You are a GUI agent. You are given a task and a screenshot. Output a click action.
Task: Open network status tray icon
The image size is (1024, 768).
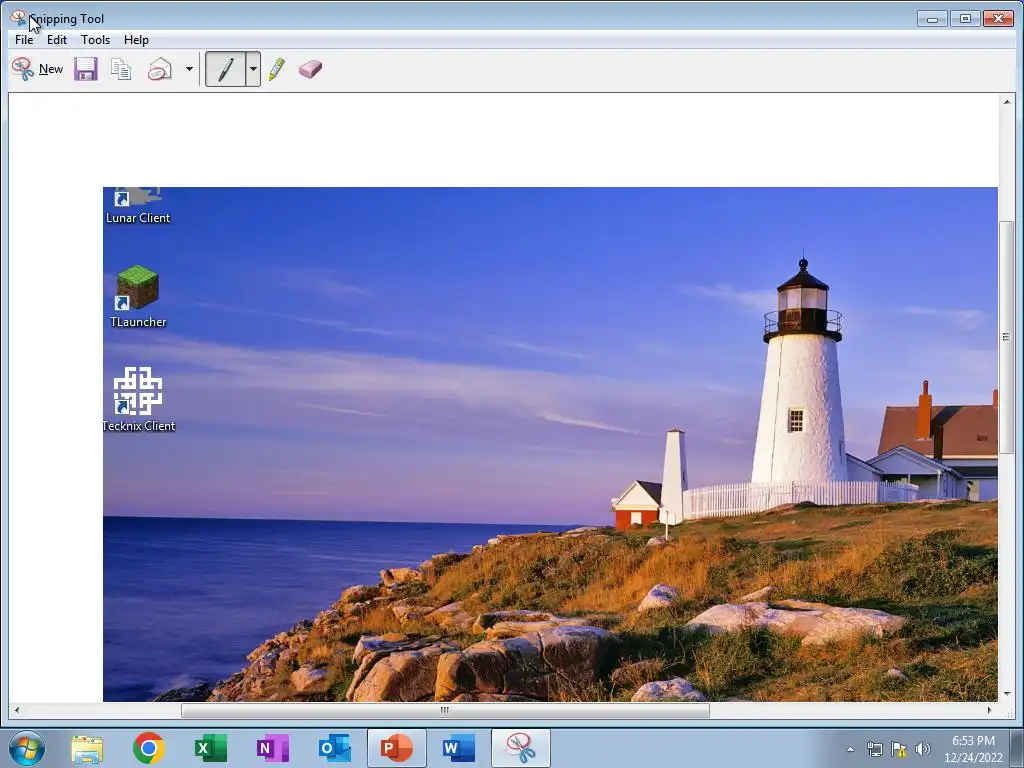pyautogui.click(x=874, y=749)
